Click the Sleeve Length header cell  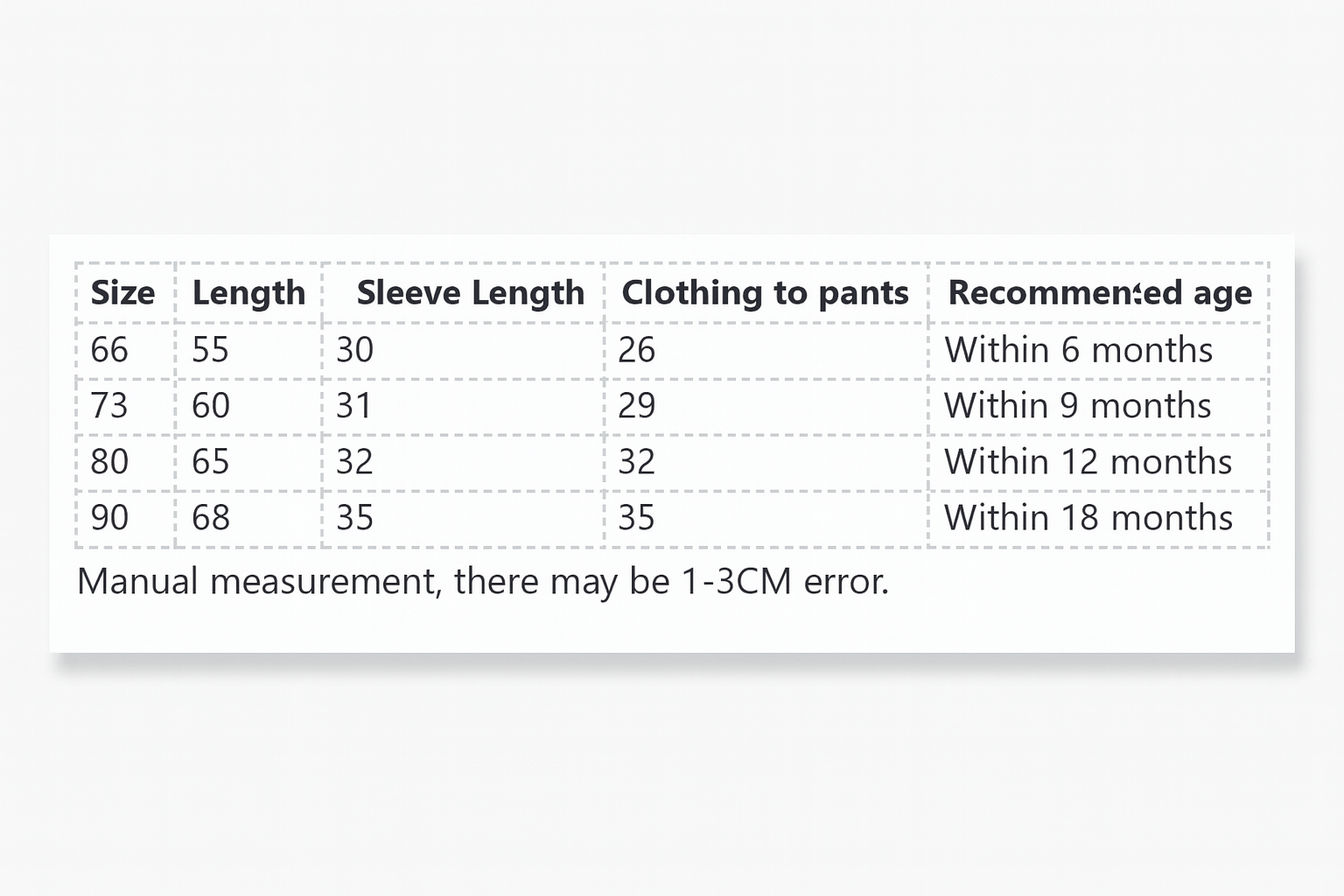click(x=470, y=293)
